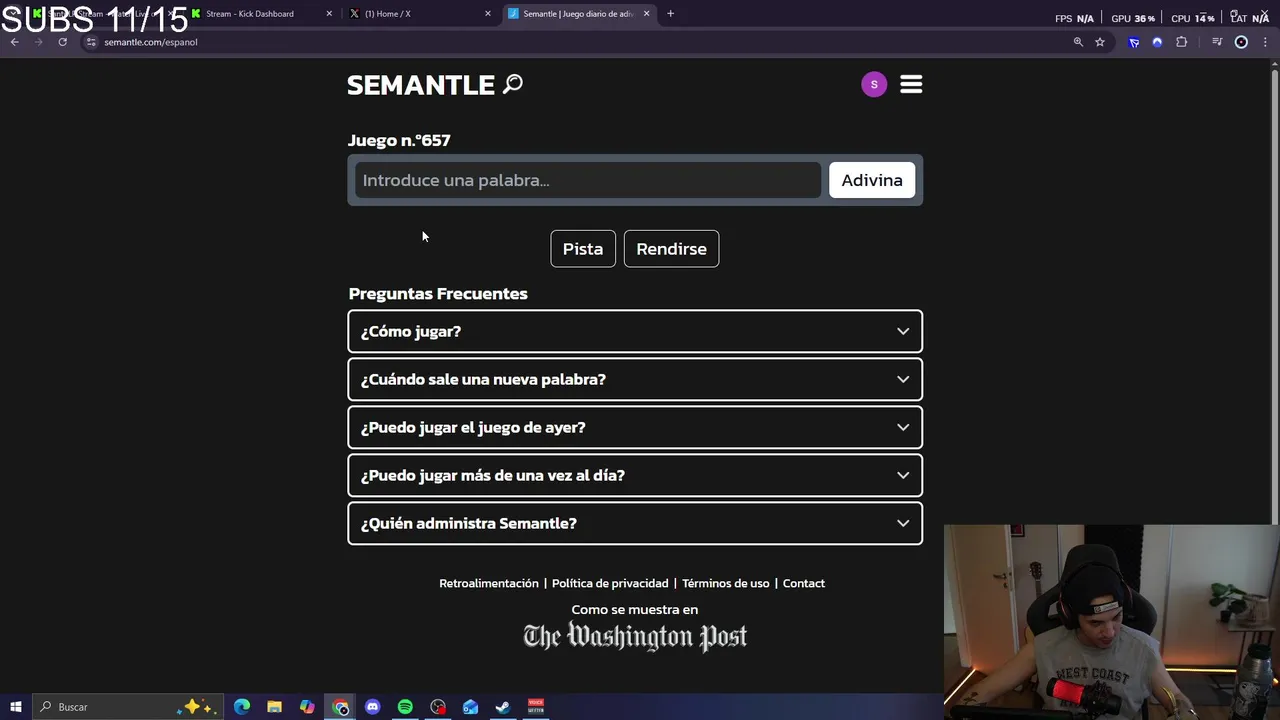1280x720 pixels.
Task: Click the Semantle magnifier logo icon
Action: click(513, 84)
